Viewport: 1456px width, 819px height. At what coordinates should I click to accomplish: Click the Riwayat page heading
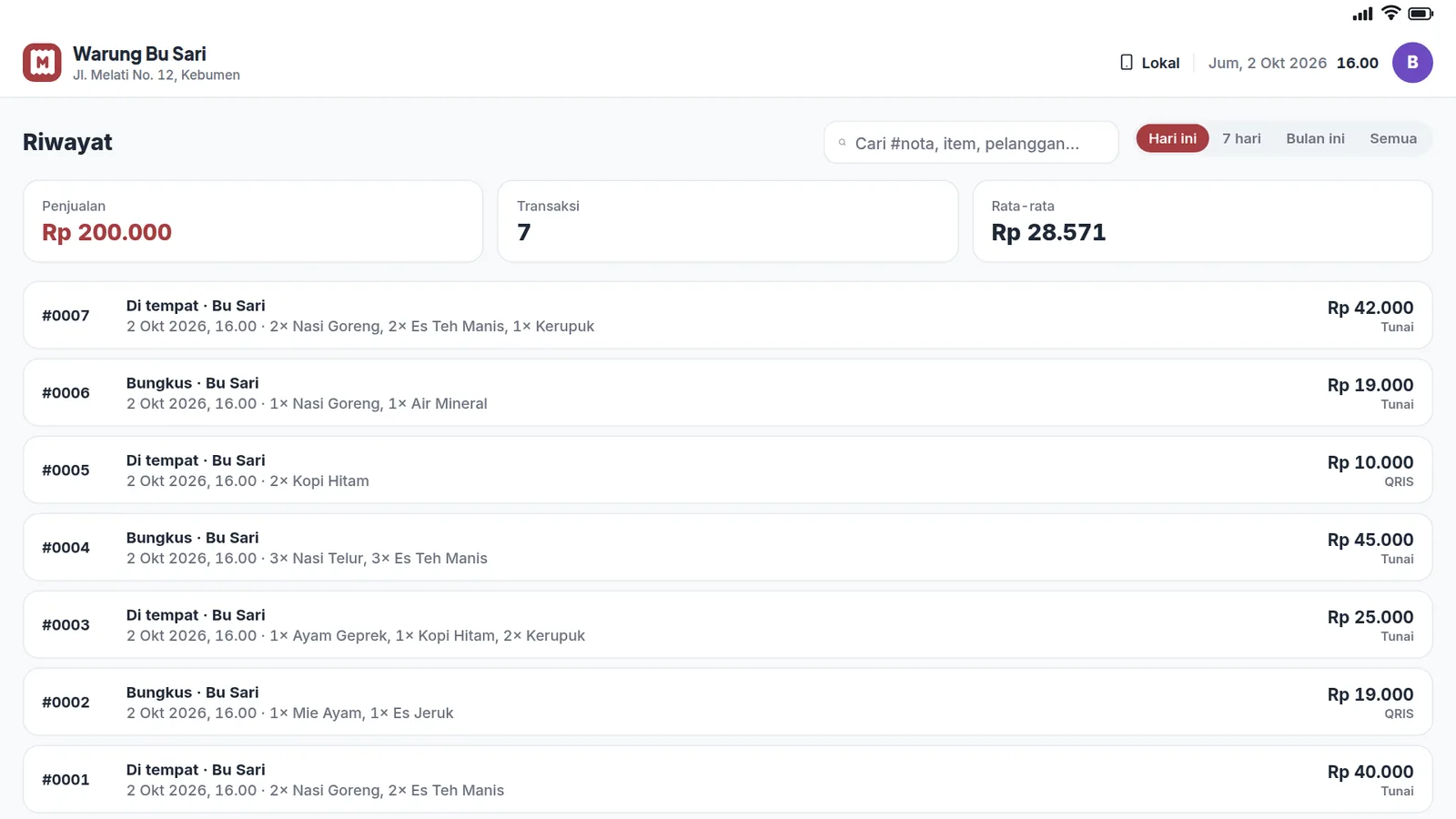(x=67, y=142)
